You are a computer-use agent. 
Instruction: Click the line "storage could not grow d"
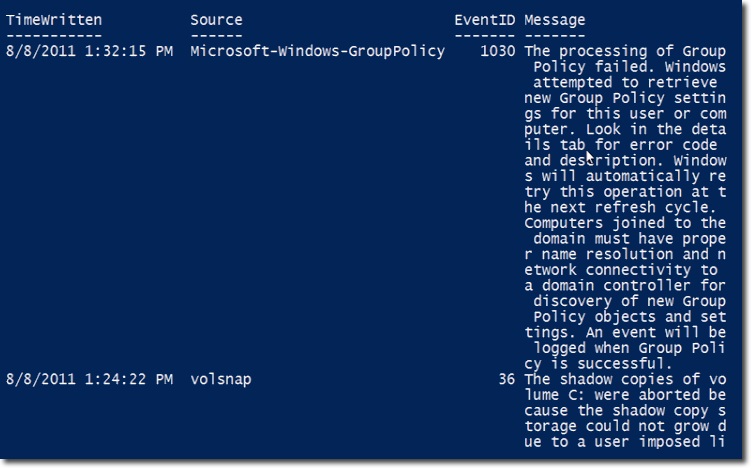point(624,426)
